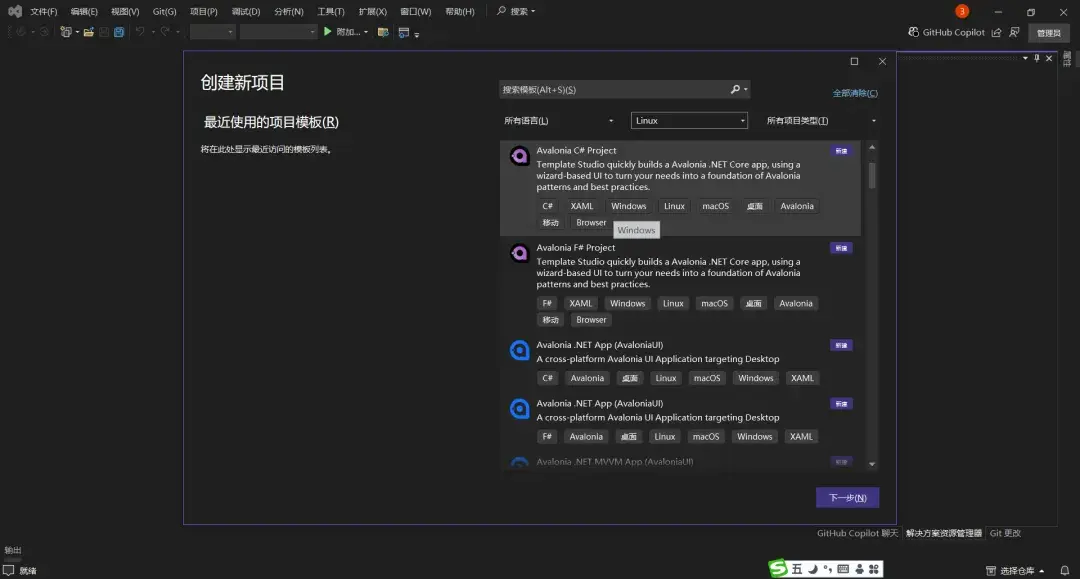The image size is (1080, 579).
Task: Run with the 附加 green play icon
Action: click(x=328, y=31)
